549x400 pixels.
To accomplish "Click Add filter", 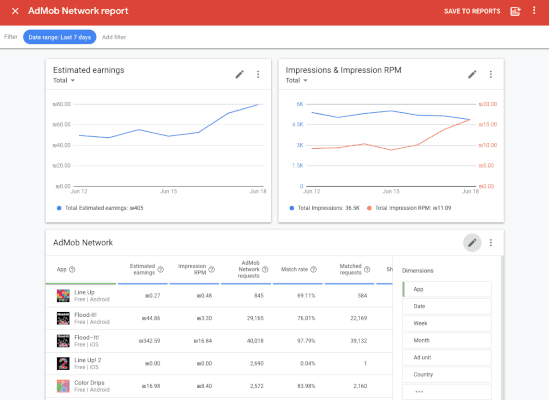I will 114,37.
